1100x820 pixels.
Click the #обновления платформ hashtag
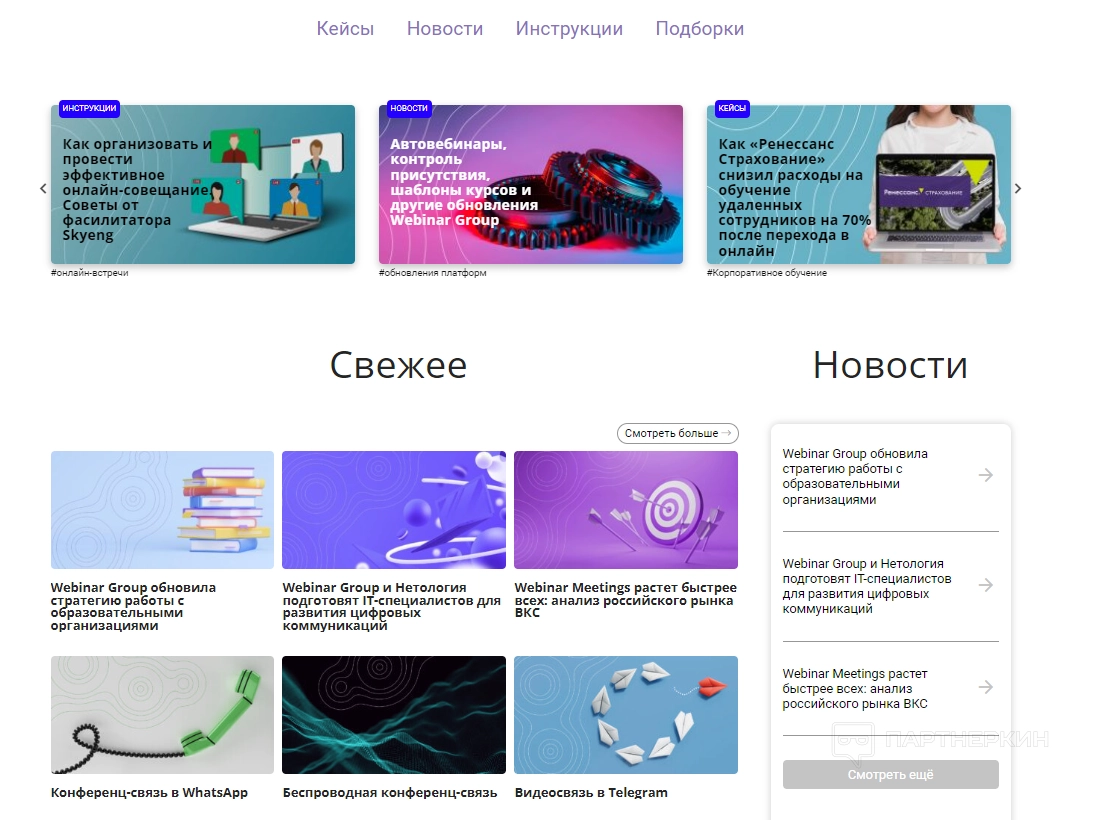(x=433, y=273)
